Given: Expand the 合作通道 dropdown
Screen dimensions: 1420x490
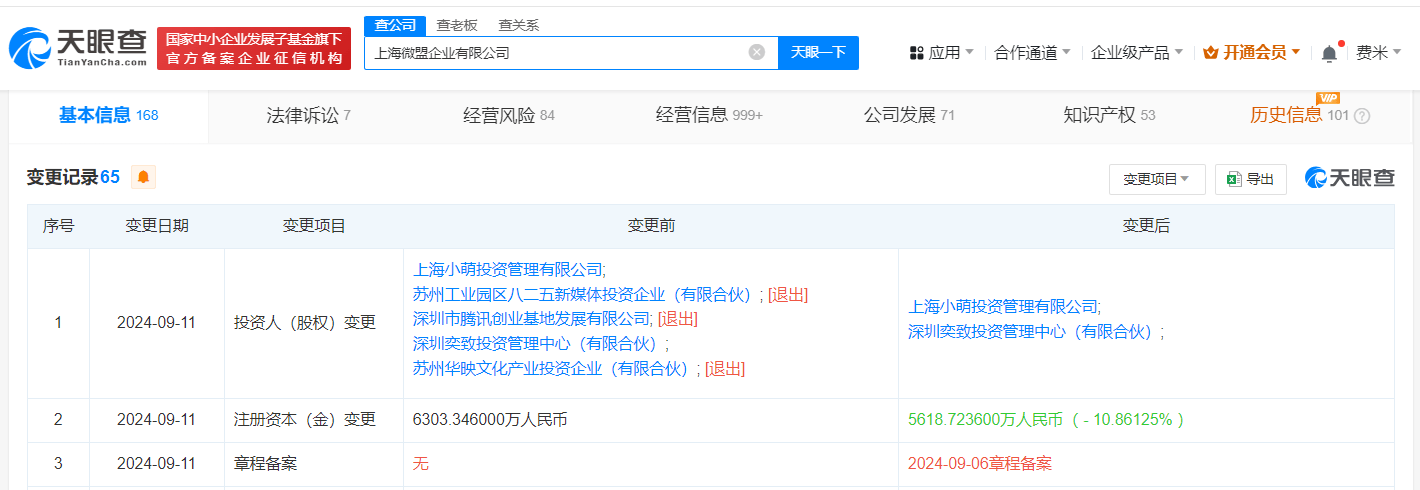Looking at the screenshot, I should click(1032, 52).
